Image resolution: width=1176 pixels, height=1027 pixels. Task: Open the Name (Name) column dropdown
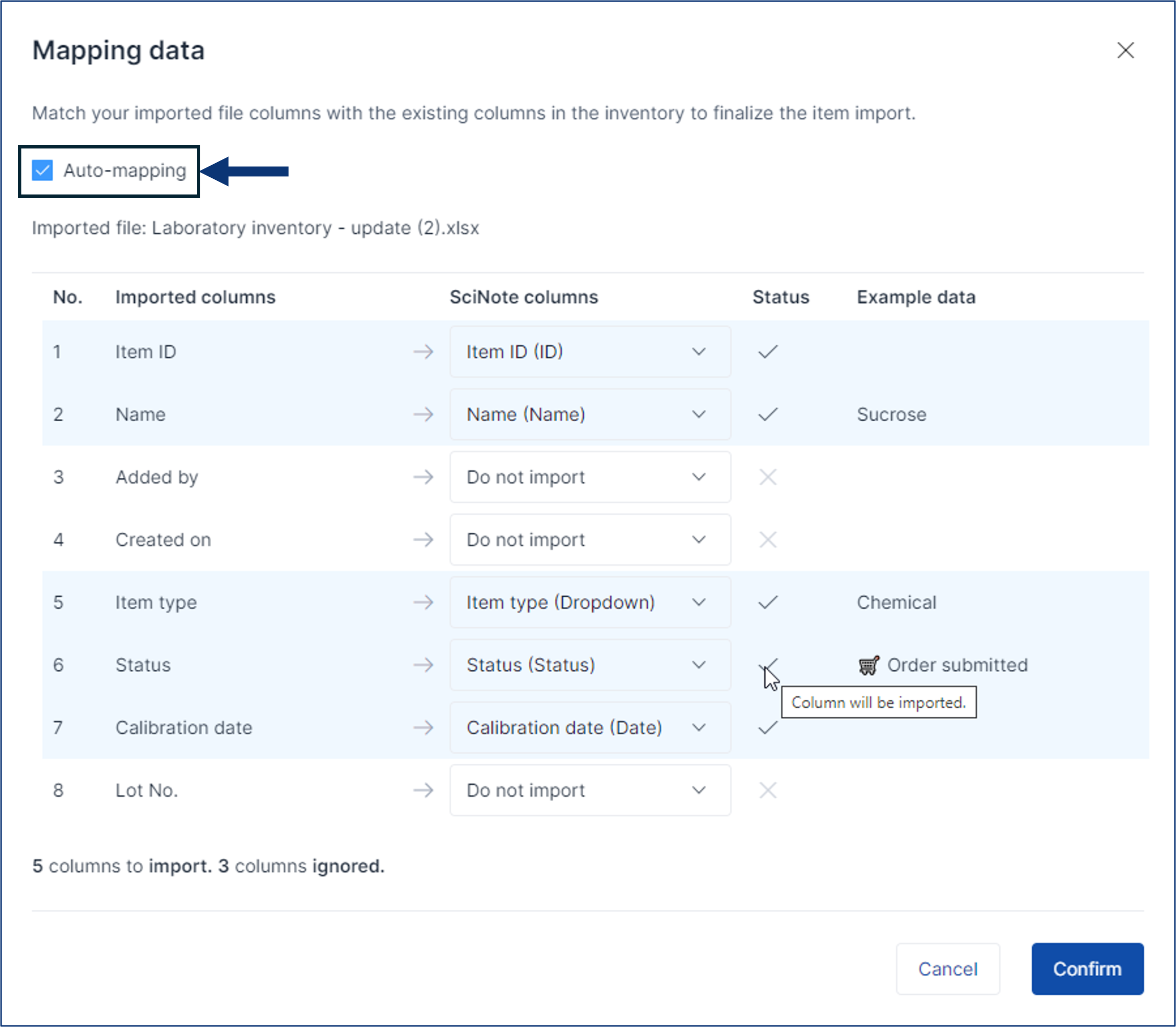[x=589, y=414]
